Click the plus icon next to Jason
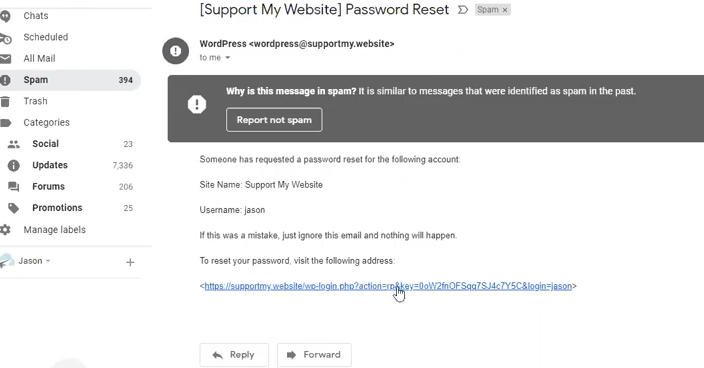 coord(130,263)
